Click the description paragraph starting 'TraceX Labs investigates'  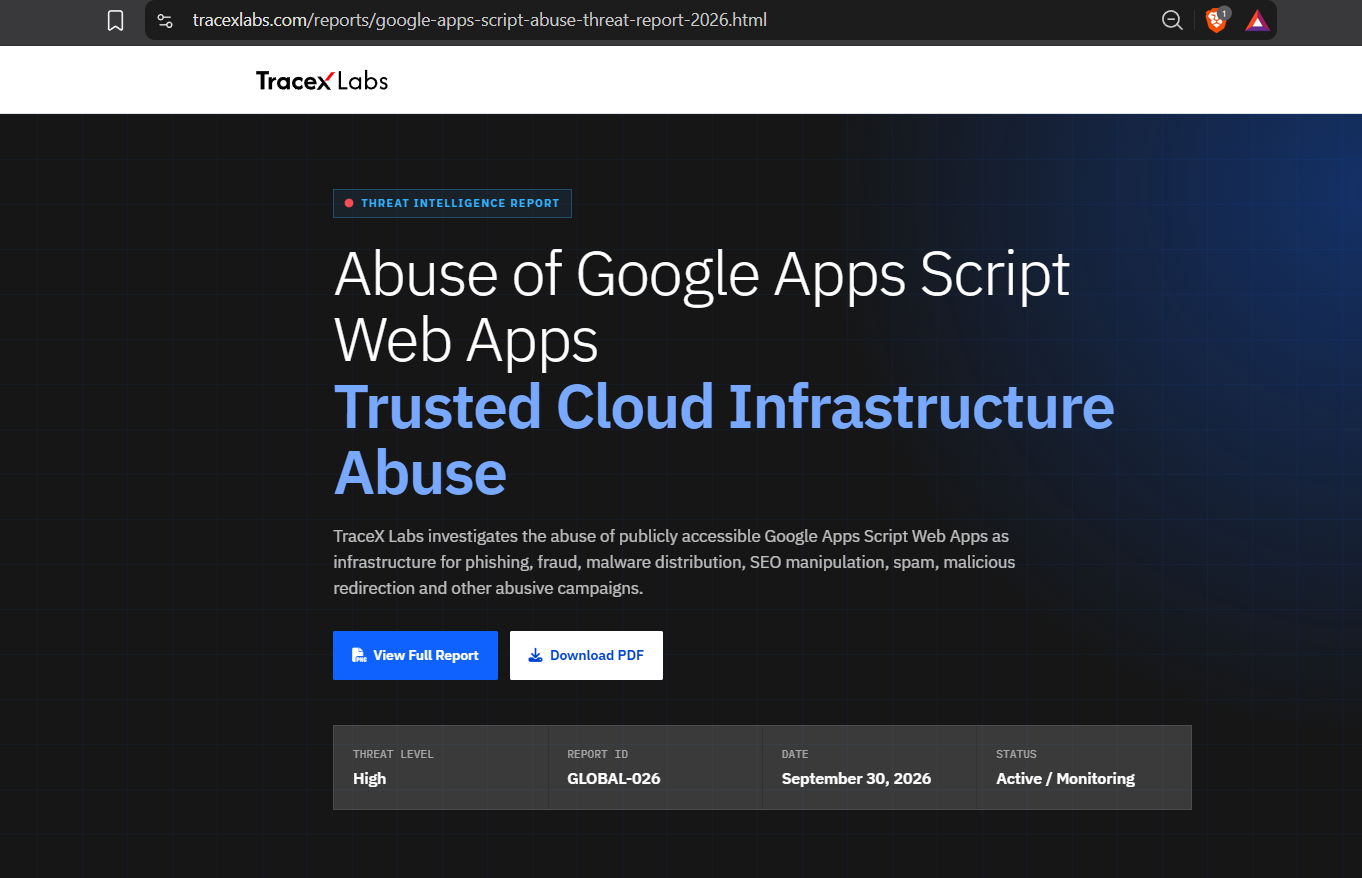tap(674, 562)
